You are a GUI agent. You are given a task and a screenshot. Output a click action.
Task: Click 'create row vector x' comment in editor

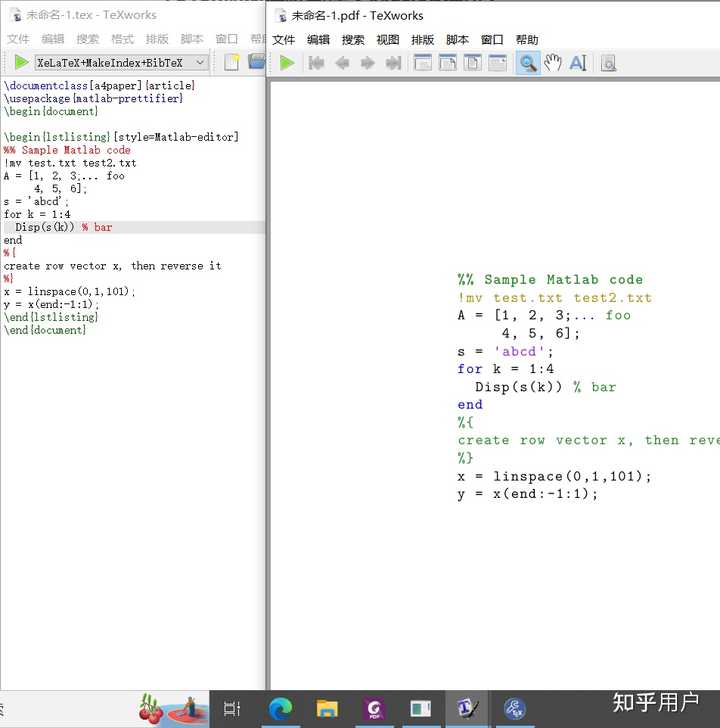coord(112,266)
